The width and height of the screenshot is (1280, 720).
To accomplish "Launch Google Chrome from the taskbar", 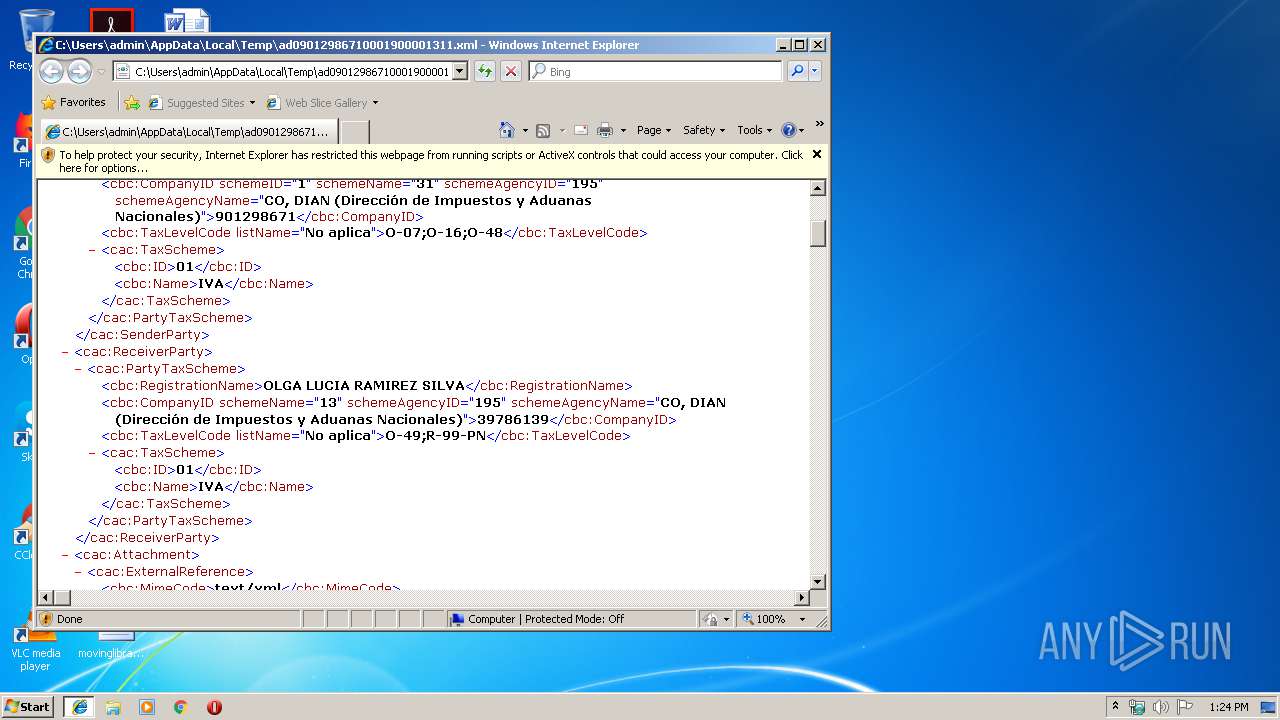I will tap(181, 706).
